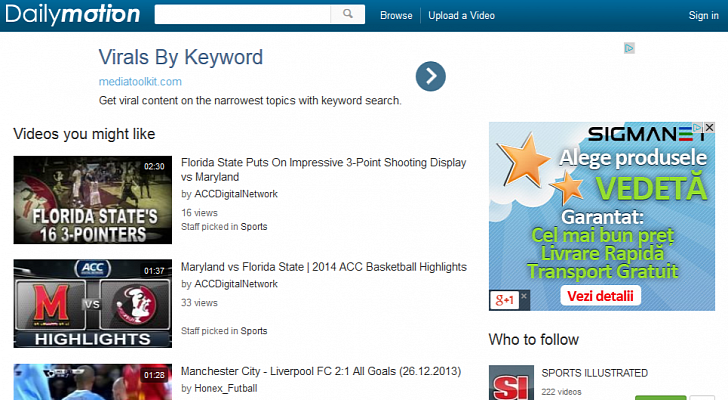Click the magnifying glass search button

pyautogui.click(x=348, y=15)
